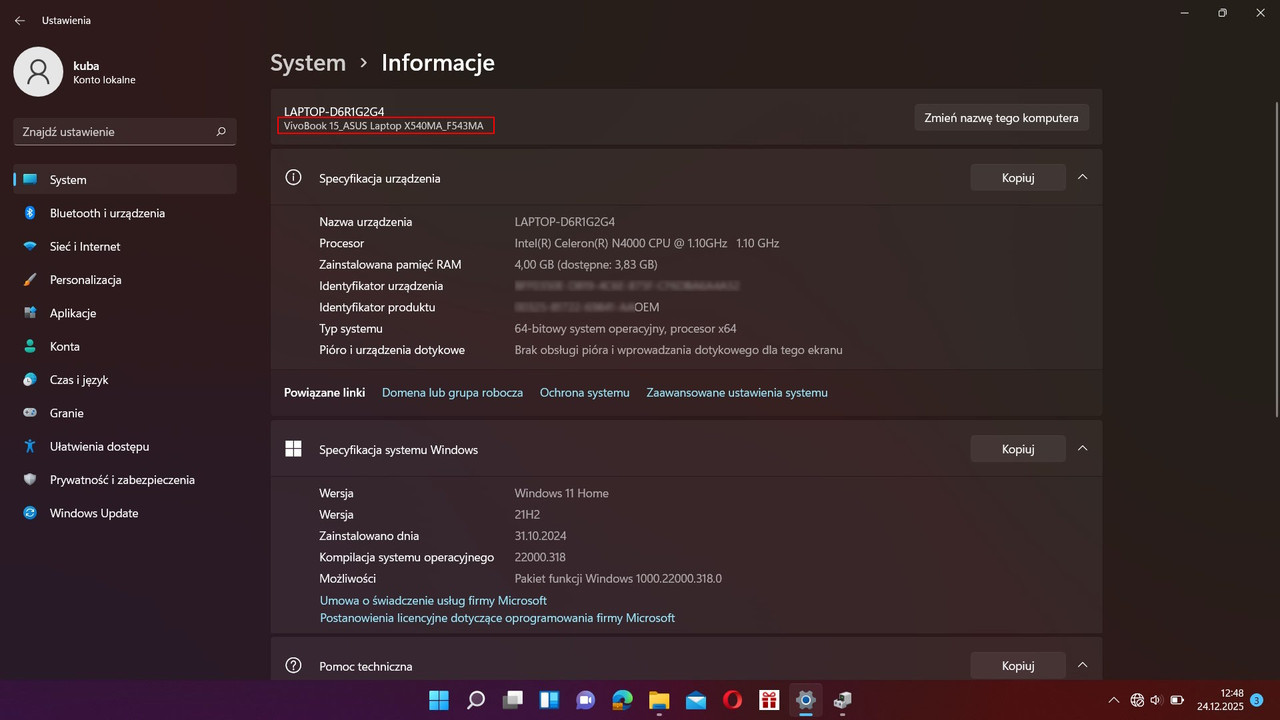Collapse the Specyfikacja urządzenia section
This screenshot has height=720, width=1280.
[x=1082, y=178]
